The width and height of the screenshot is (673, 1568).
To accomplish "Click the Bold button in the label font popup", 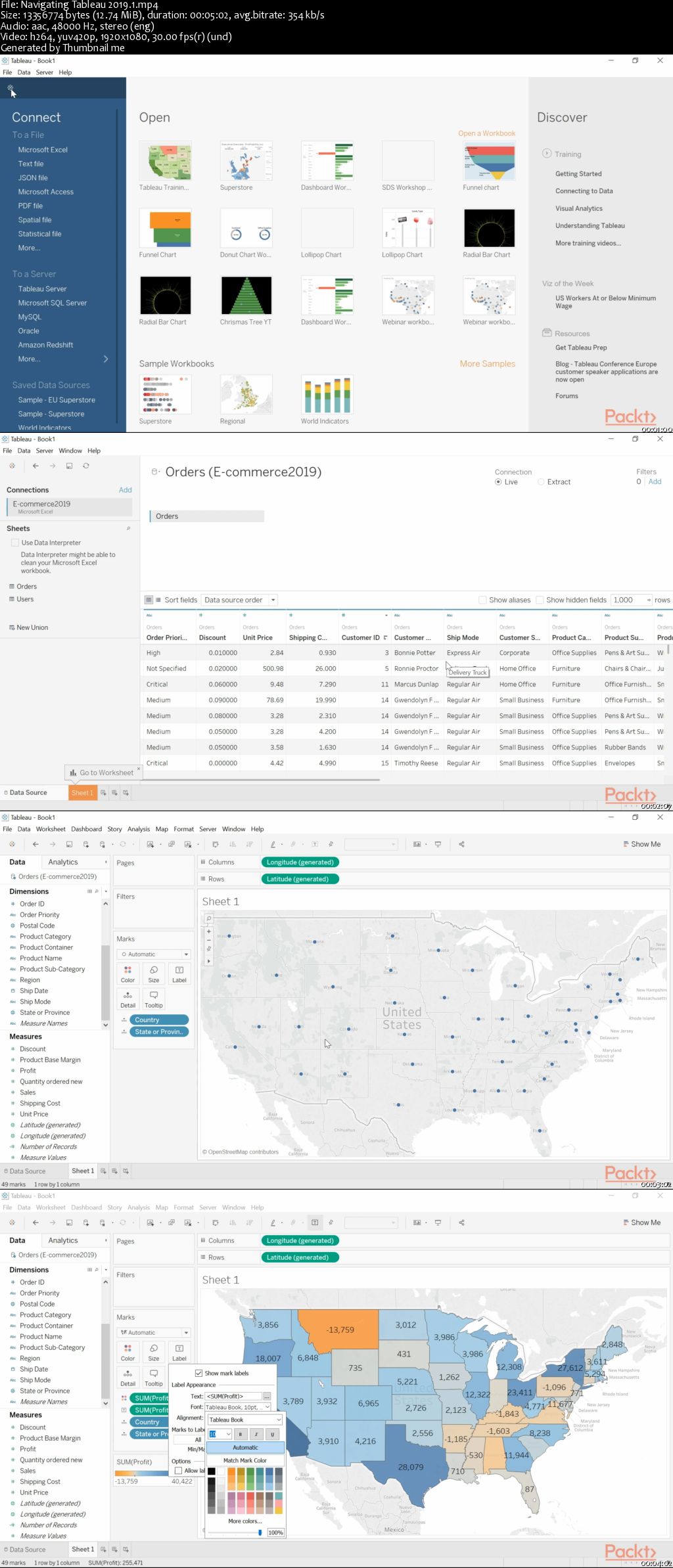I will point(241,1434).
